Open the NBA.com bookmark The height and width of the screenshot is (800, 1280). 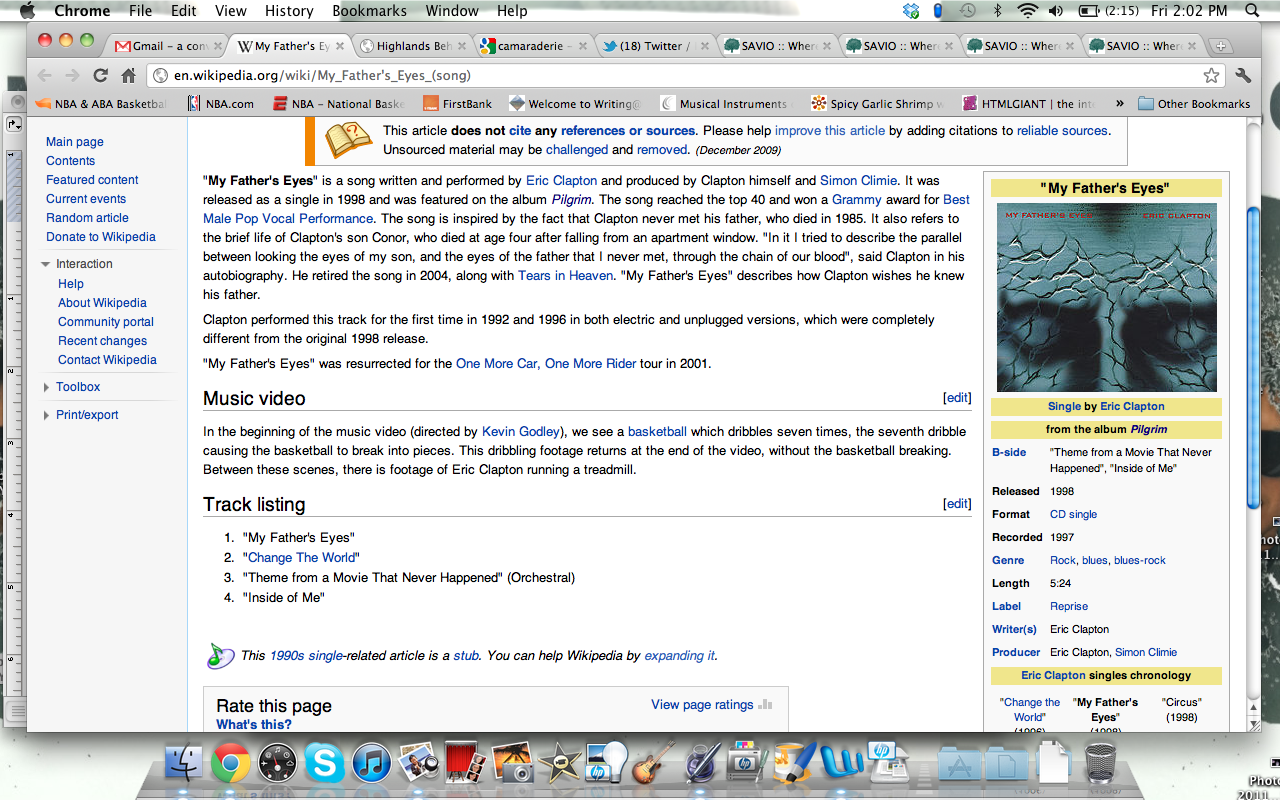[220, 103]
